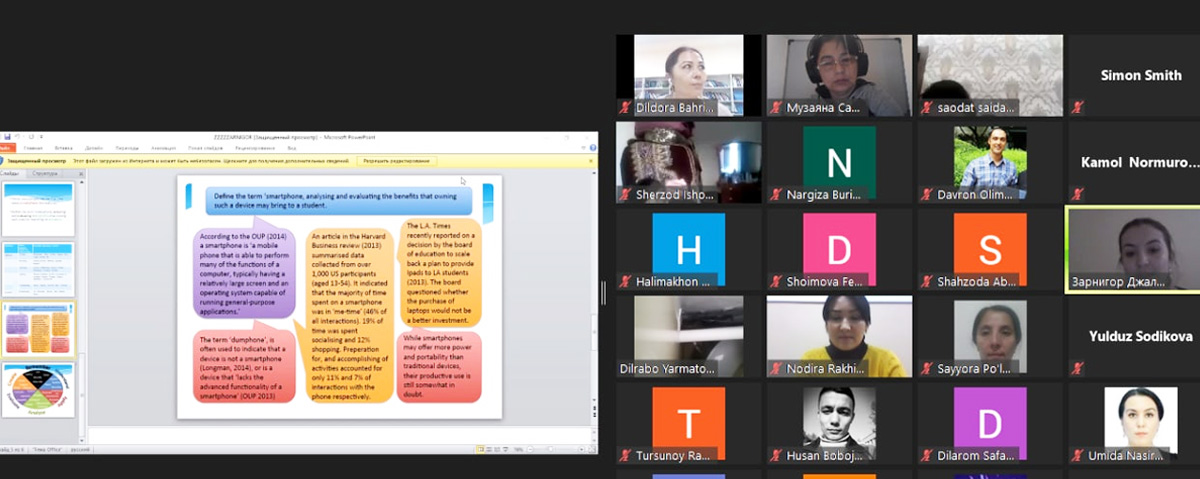This screenshot has height=479, width=1200.
Task: Switch to Normal view in status bar
Action: pyautogui.click(x=479, y=450)
